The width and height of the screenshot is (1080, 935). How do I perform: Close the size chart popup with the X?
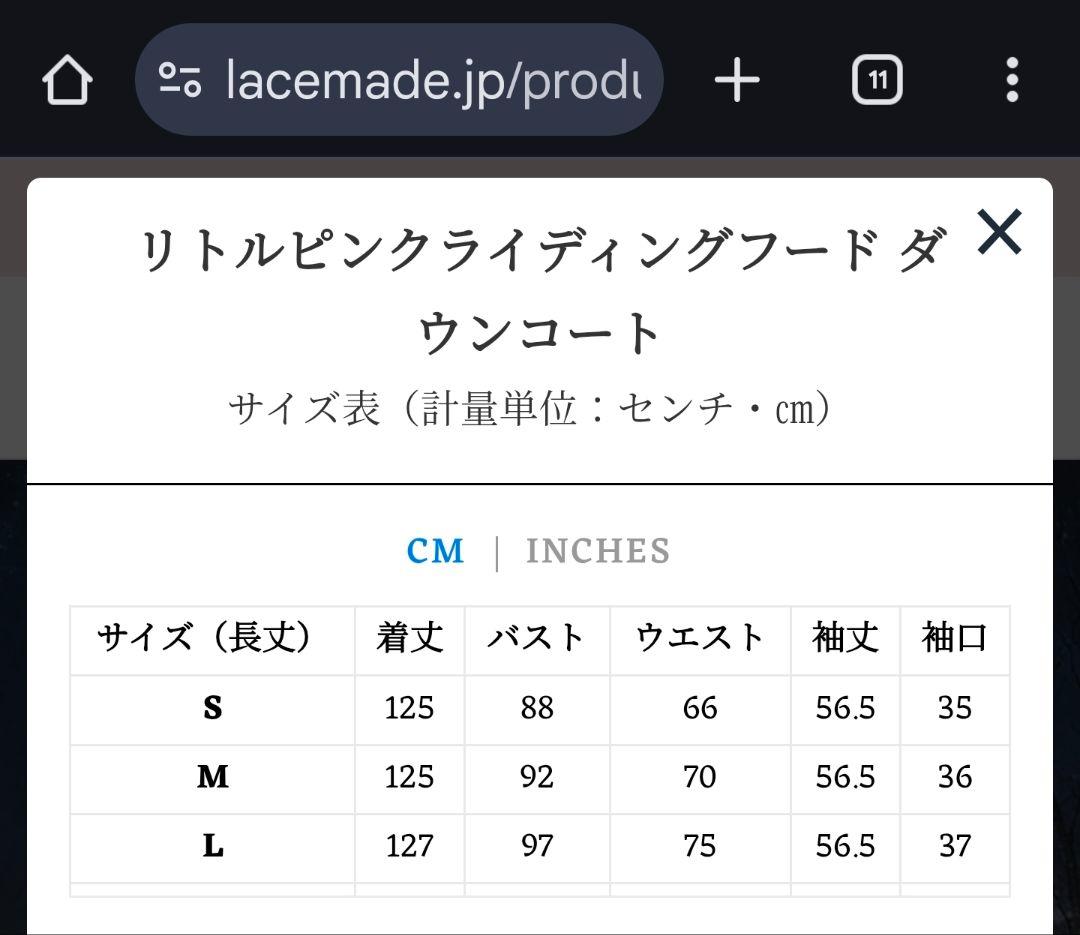[999, 233]
